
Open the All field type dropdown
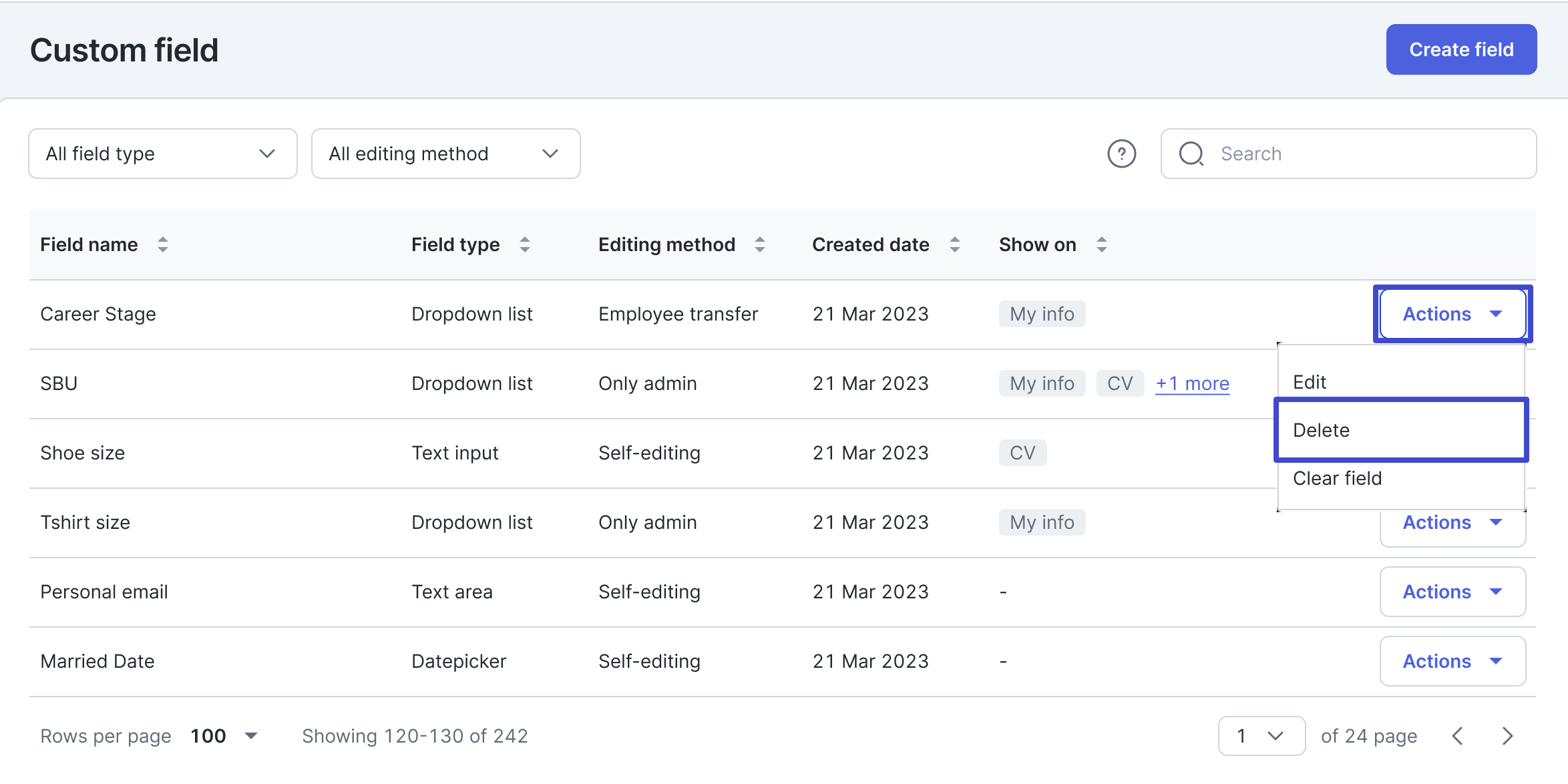162,154
